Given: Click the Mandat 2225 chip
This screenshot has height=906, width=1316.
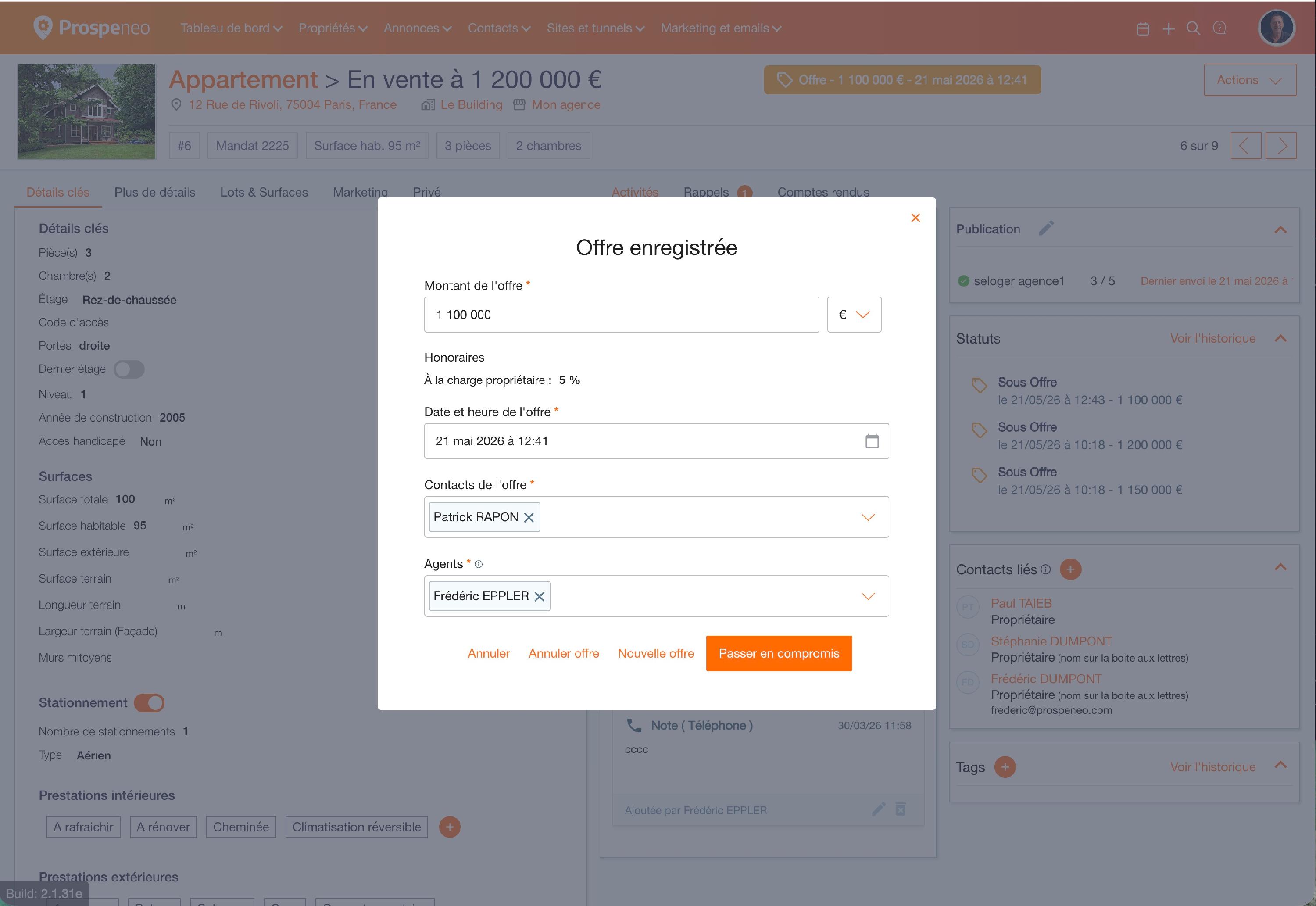Looking at the screenshot, I should click(x=253, y=146).
